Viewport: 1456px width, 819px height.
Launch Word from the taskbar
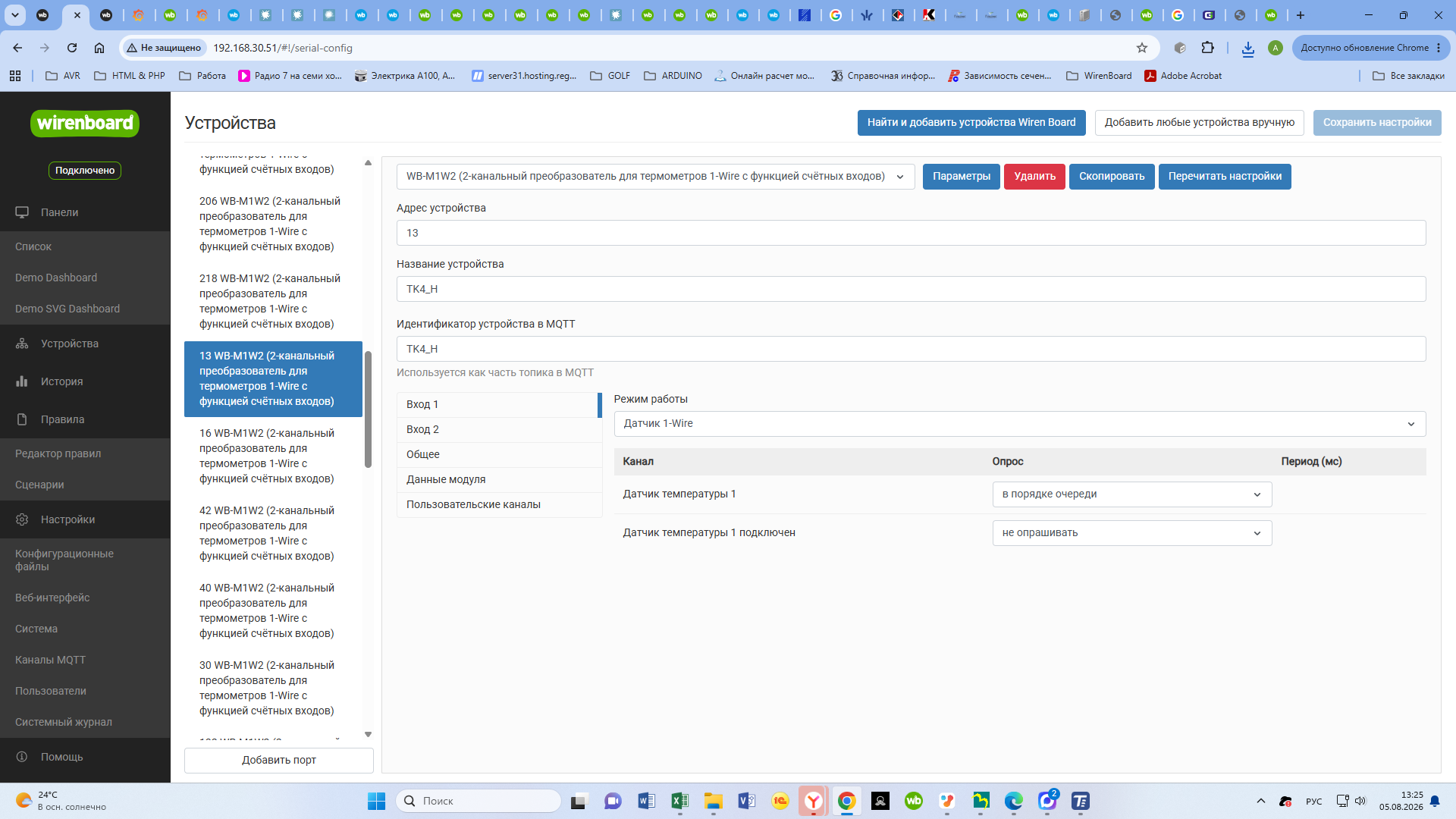(646, 801)
